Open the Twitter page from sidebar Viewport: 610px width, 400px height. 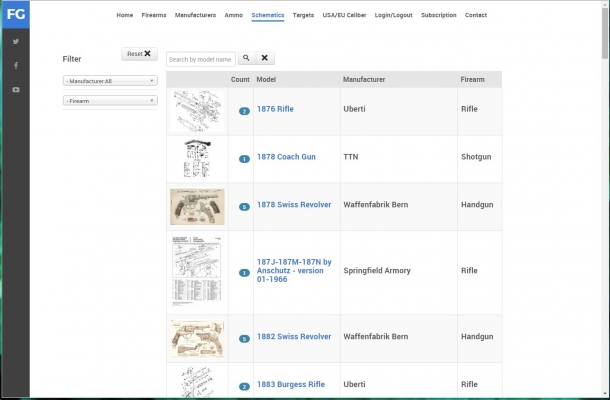[16, 41]
